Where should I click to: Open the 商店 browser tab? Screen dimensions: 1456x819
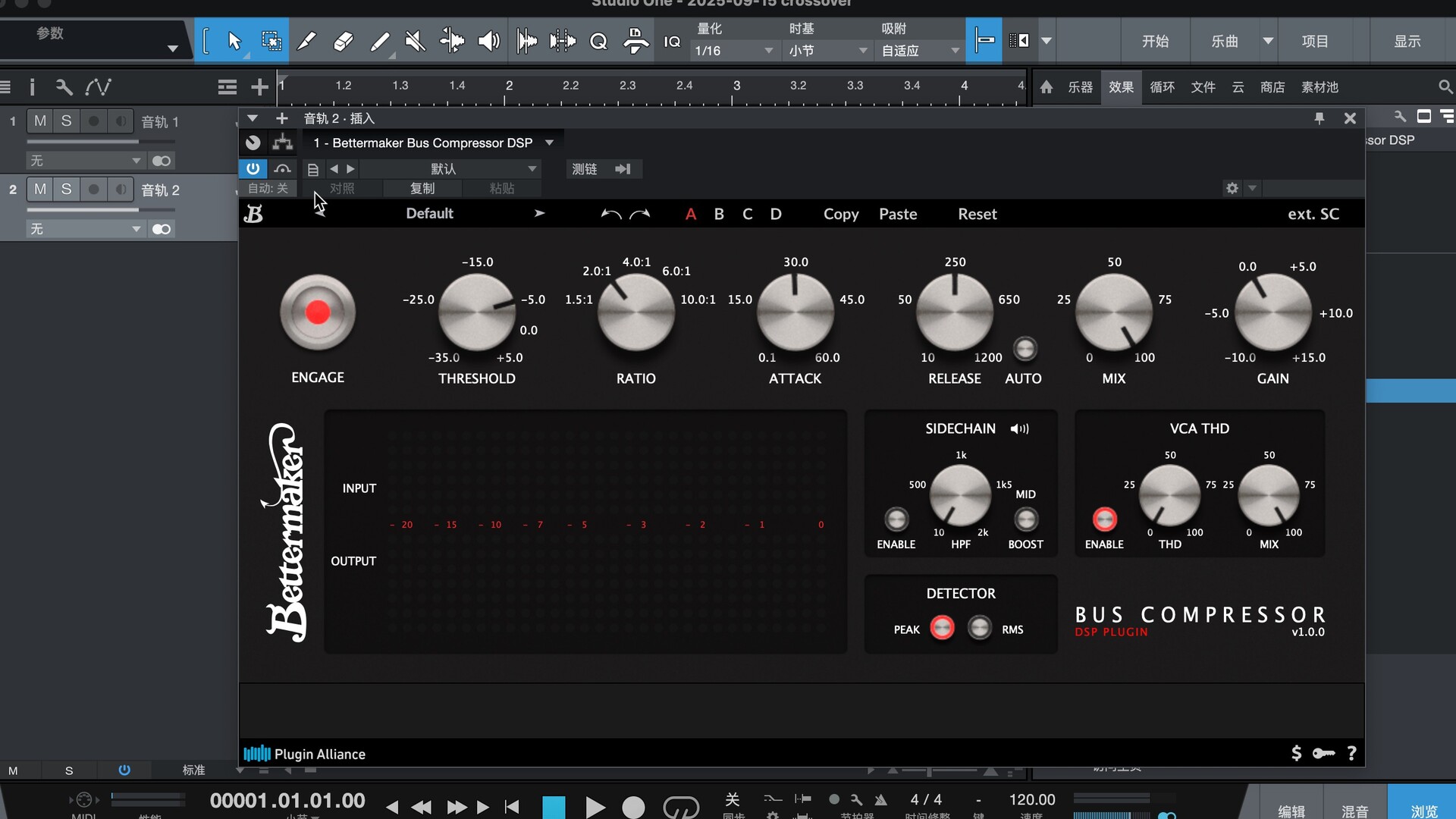click(x=1272, y=87)
